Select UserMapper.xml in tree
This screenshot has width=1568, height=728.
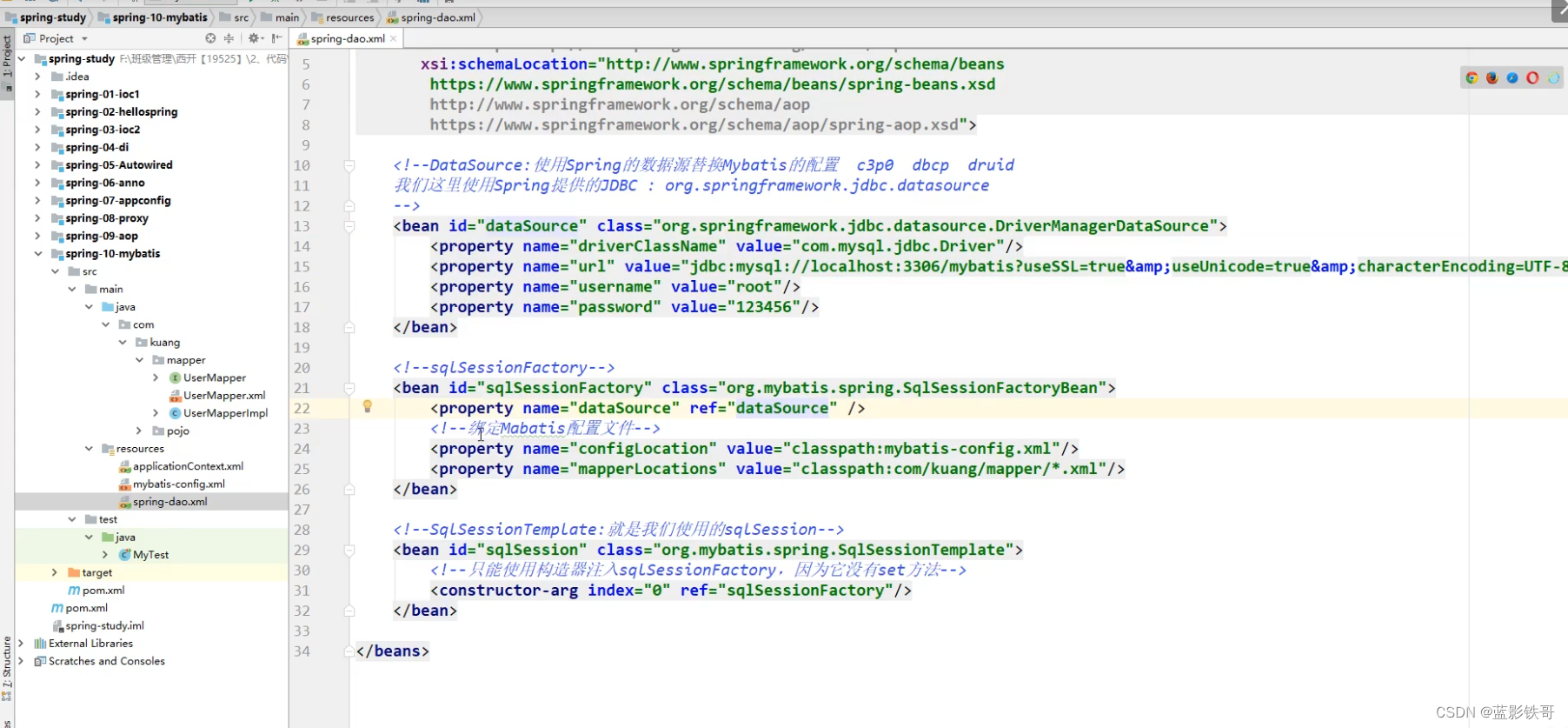[223, 396]
